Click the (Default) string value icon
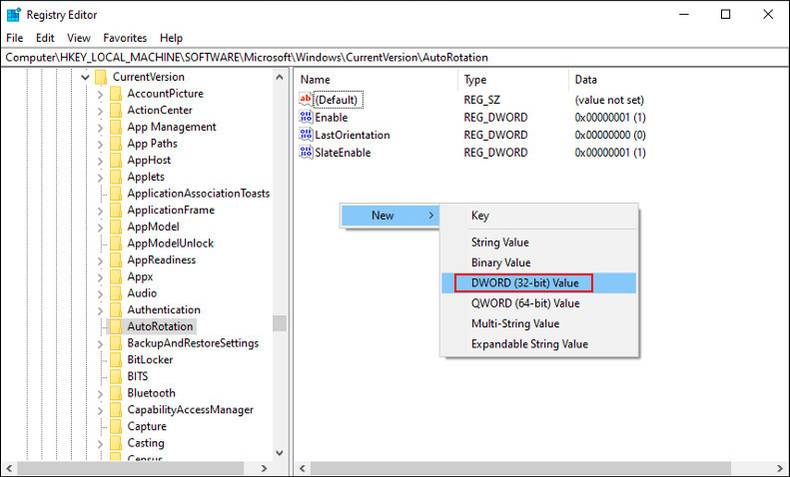This screenshot has height=477, width=790. [x=305, y=99]
